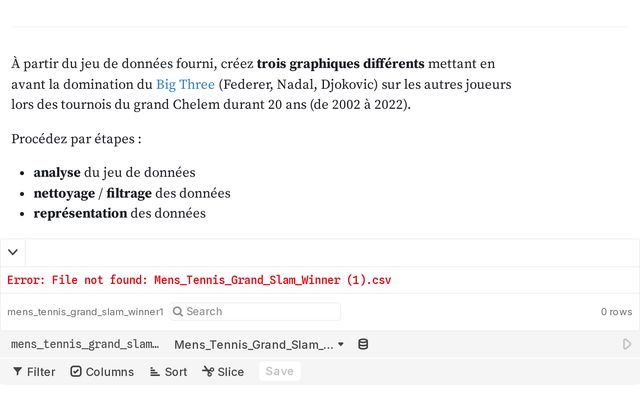Screen dimensions: 640x400
Task: Open the Mens_Tennis_Grand_Slam file dropdown
Action: 259,344
